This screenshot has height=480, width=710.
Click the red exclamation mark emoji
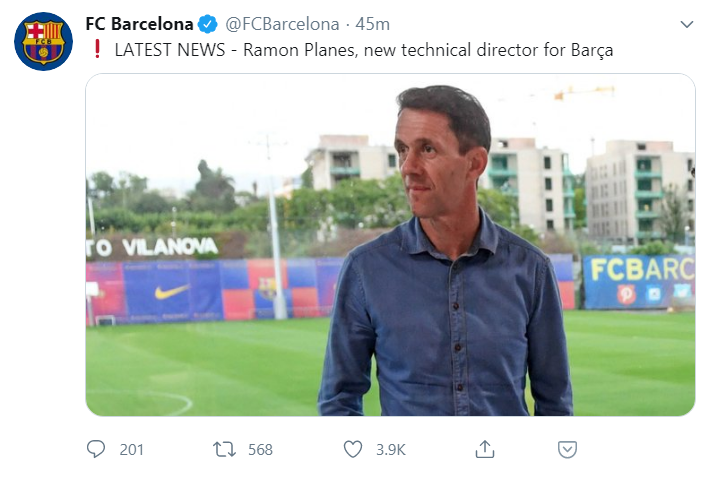click(x=97, y=49)
